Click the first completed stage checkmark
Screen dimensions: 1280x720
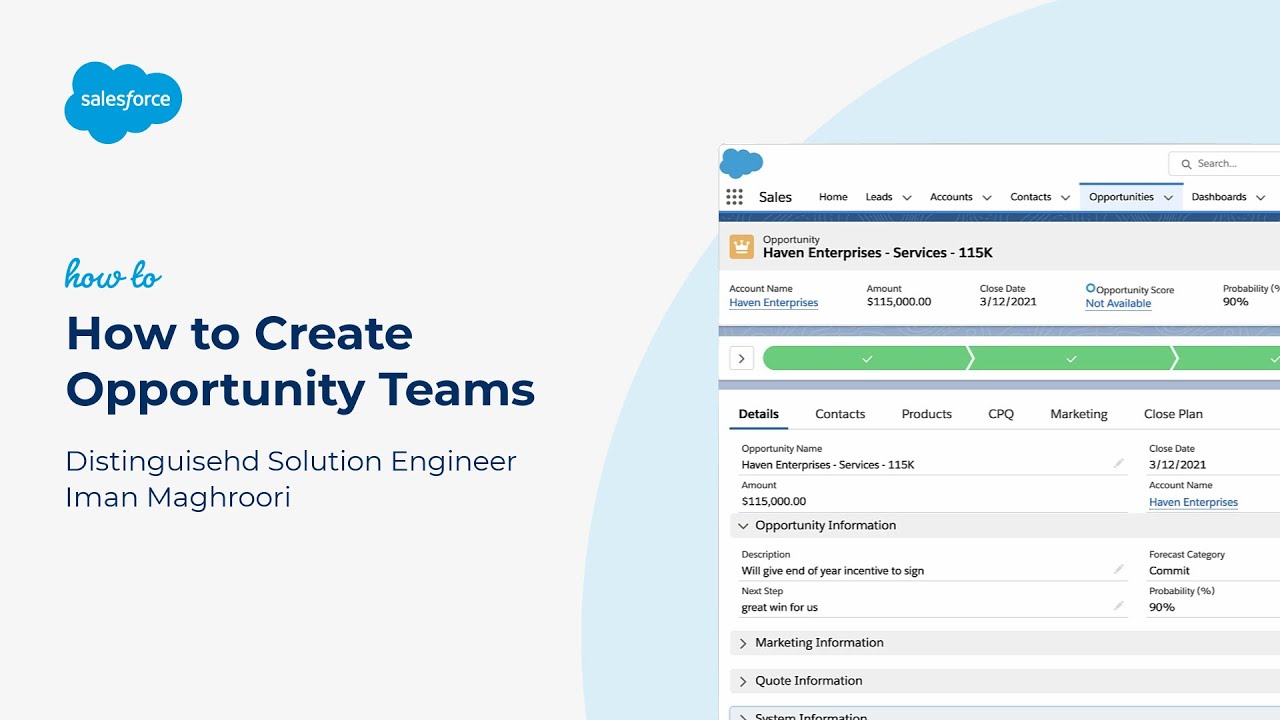(x=867, y=358)
